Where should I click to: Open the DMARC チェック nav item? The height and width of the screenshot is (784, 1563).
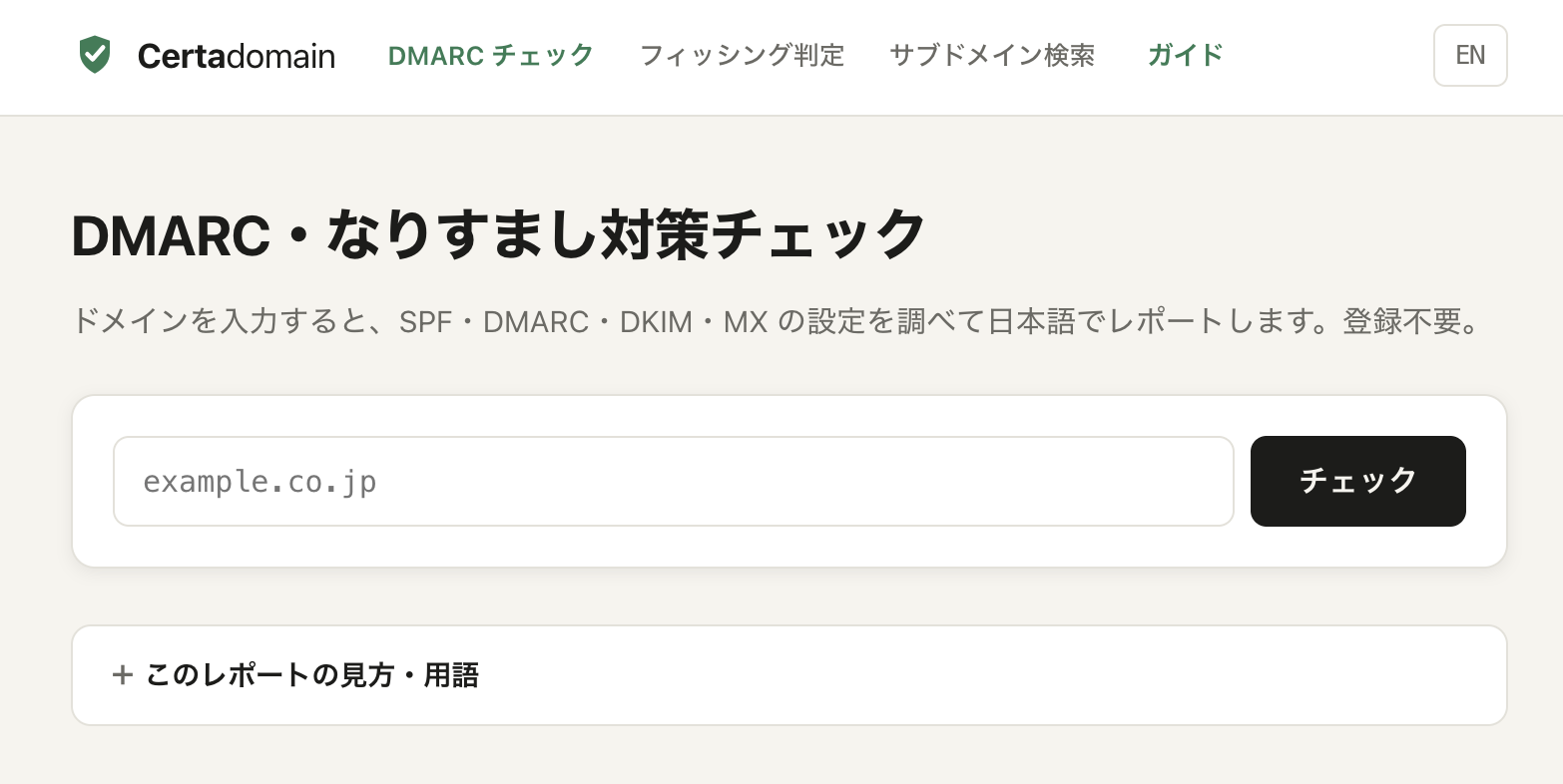[491, 55]
